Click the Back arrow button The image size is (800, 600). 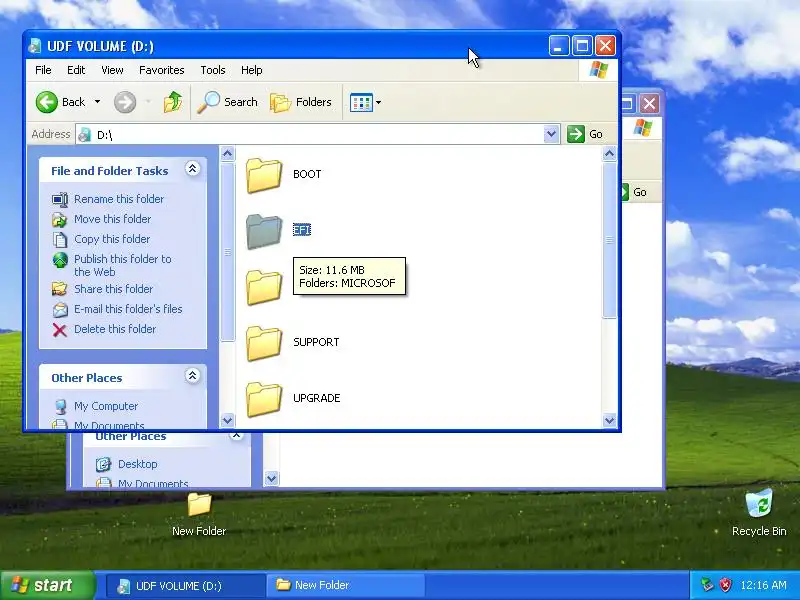pyautogui.click(x=46, y=102)
